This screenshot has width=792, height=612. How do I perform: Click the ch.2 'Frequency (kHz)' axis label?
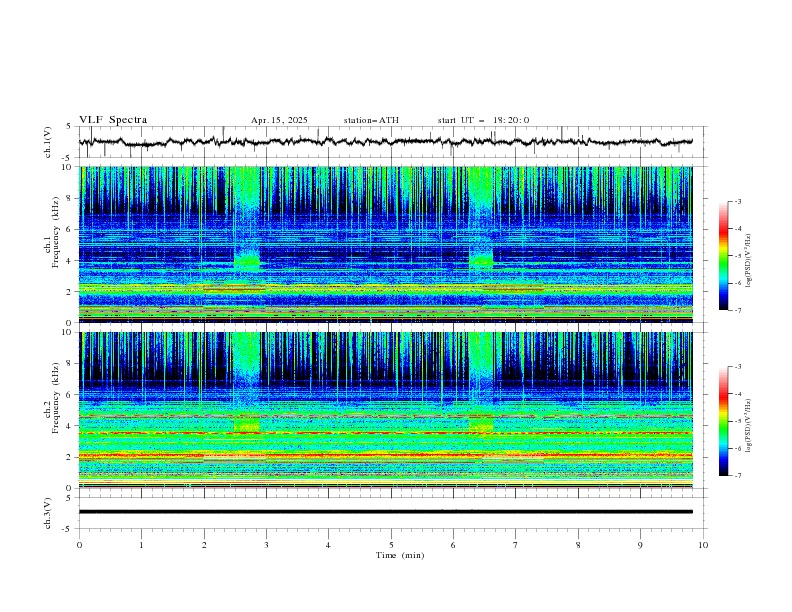pyautogui.click(x=56, y=398)
